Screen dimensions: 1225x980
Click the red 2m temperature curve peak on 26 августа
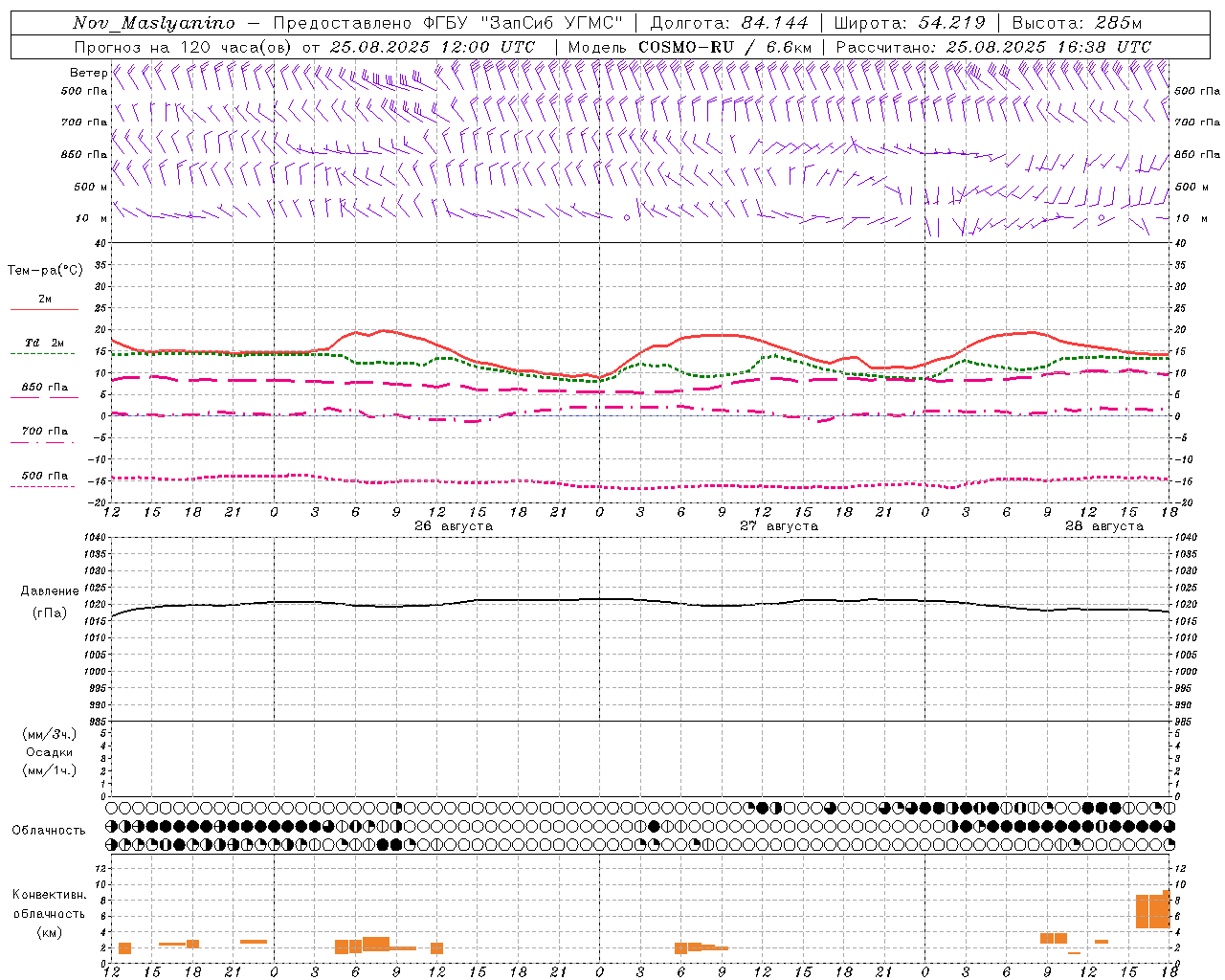tap(385, 330)
